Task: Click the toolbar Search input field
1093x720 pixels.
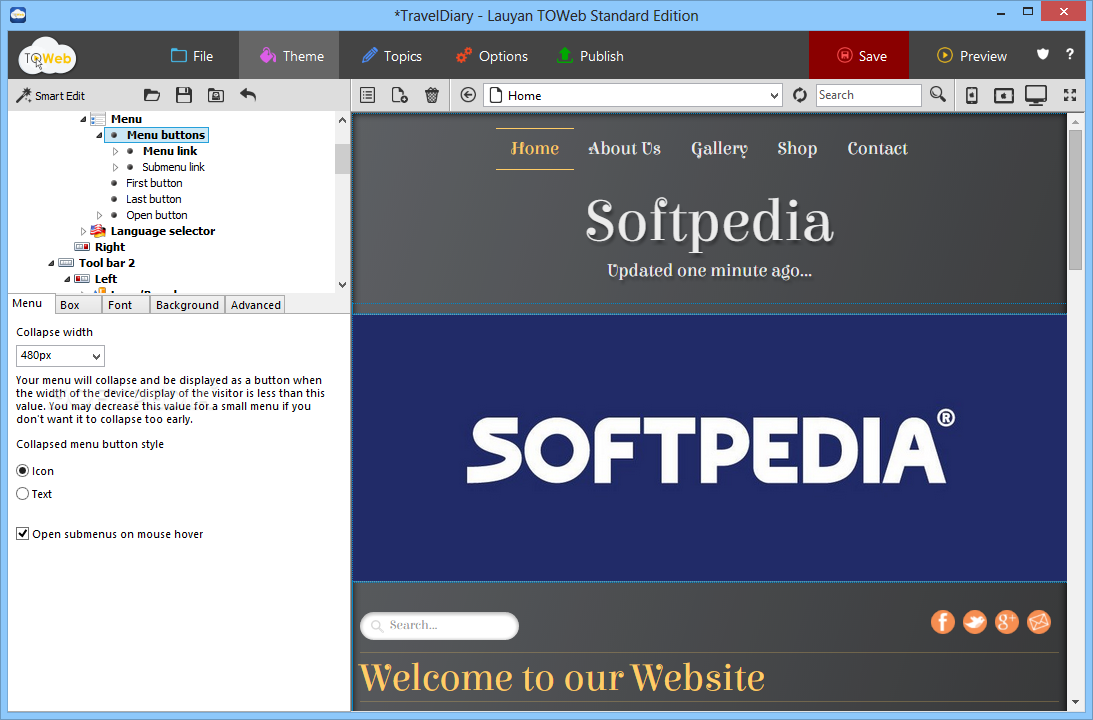Action: pos(869,95)
